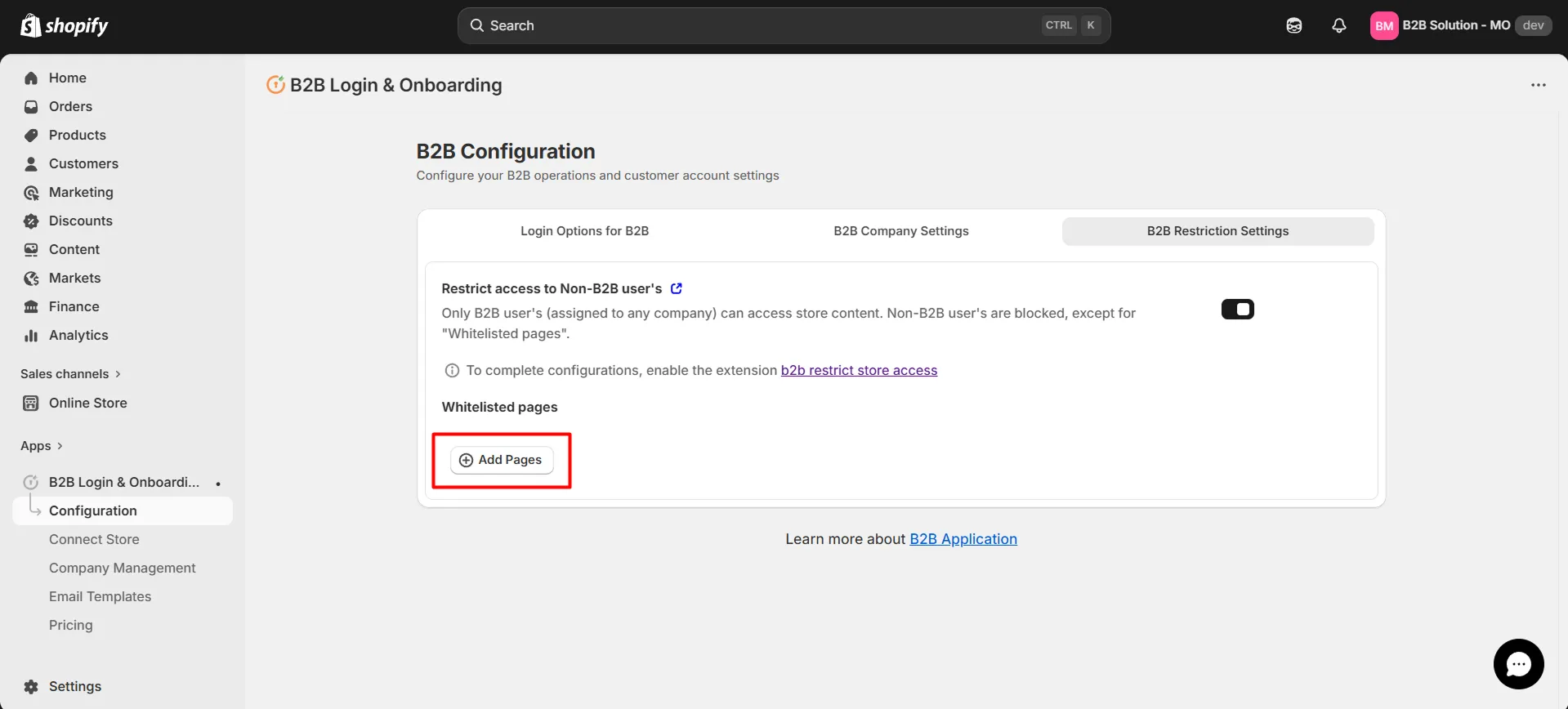
Task: Click the Customers person icon
Action: tap(31, 163)
